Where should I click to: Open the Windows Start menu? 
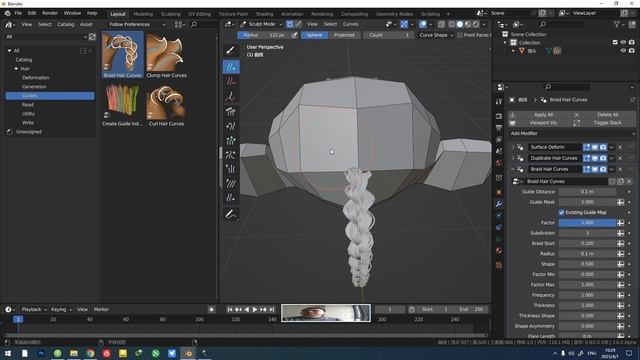point(8,353)
